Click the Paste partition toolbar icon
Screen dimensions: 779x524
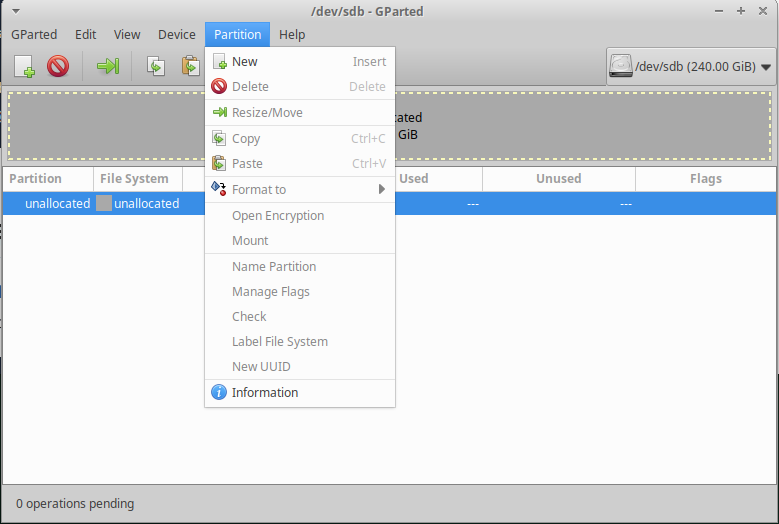pyautogui.click(x=191, y=66)
